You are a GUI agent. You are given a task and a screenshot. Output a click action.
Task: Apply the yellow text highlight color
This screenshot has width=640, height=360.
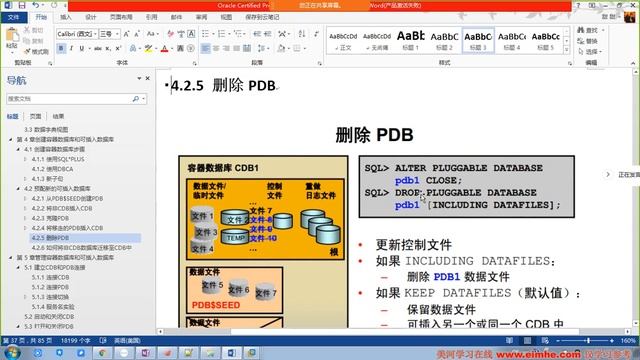(148, 48)
